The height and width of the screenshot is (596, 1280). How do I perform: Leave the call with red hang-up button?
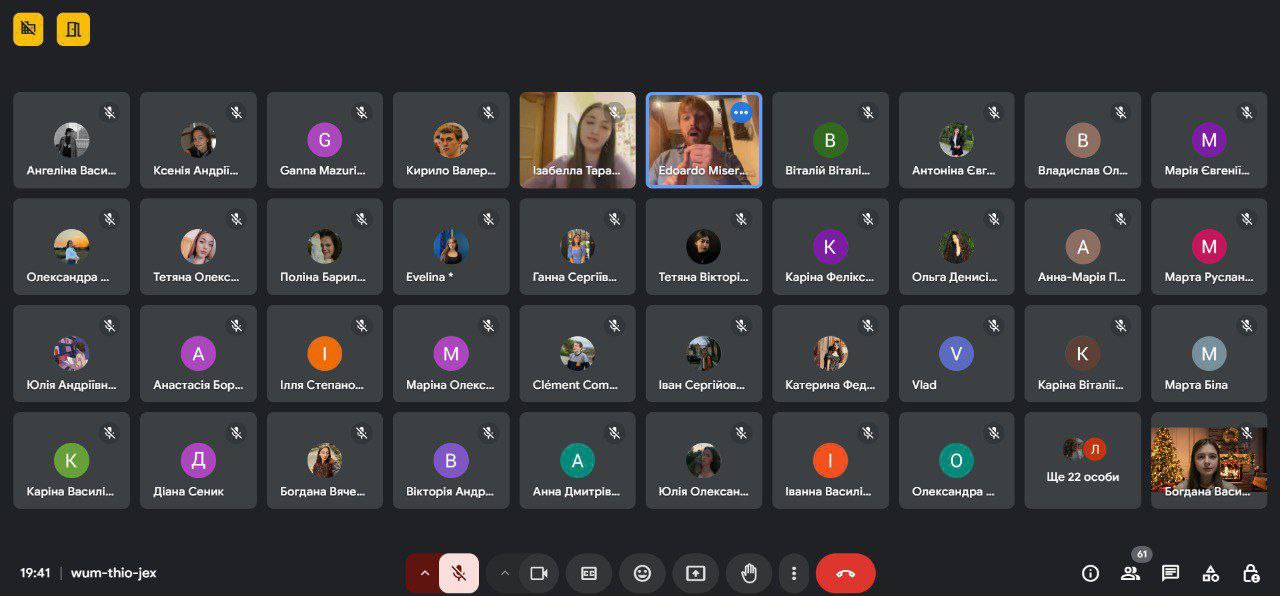[845, 573]
